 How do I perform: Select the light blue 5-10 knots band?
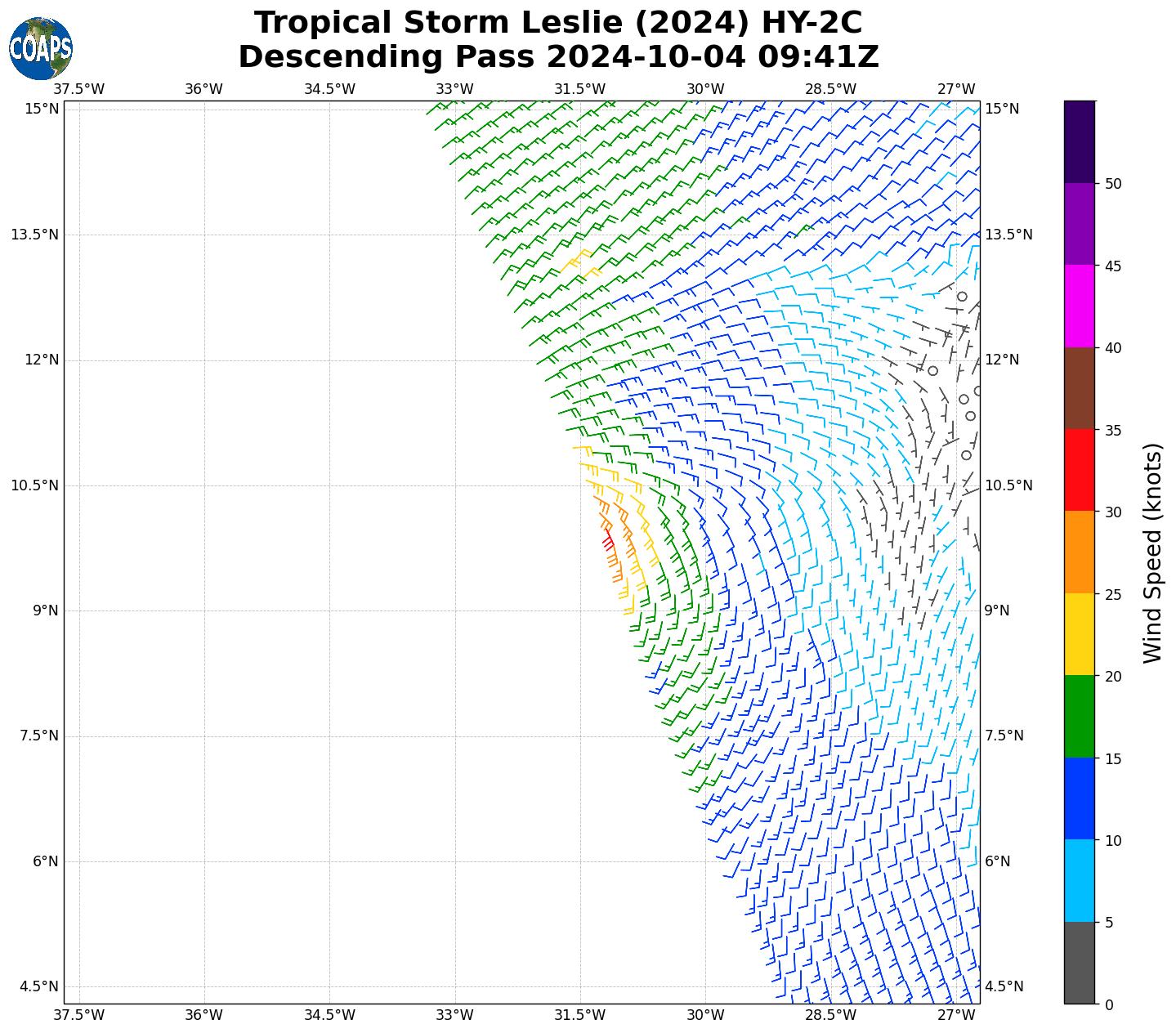click(1079, 881)
